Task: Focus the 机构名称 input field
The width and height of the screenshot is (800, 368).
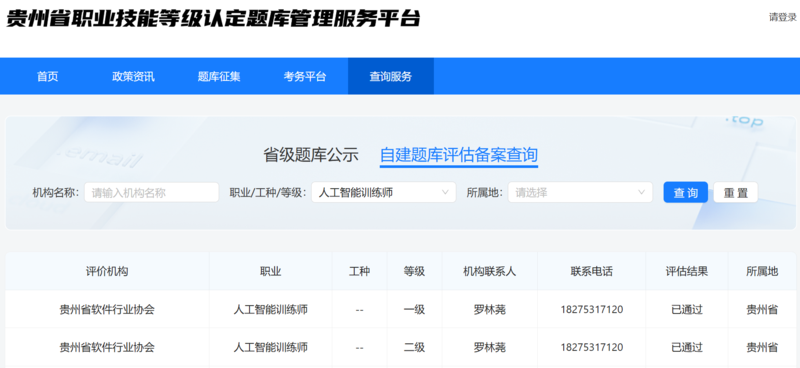Action: tap(152, 192)
